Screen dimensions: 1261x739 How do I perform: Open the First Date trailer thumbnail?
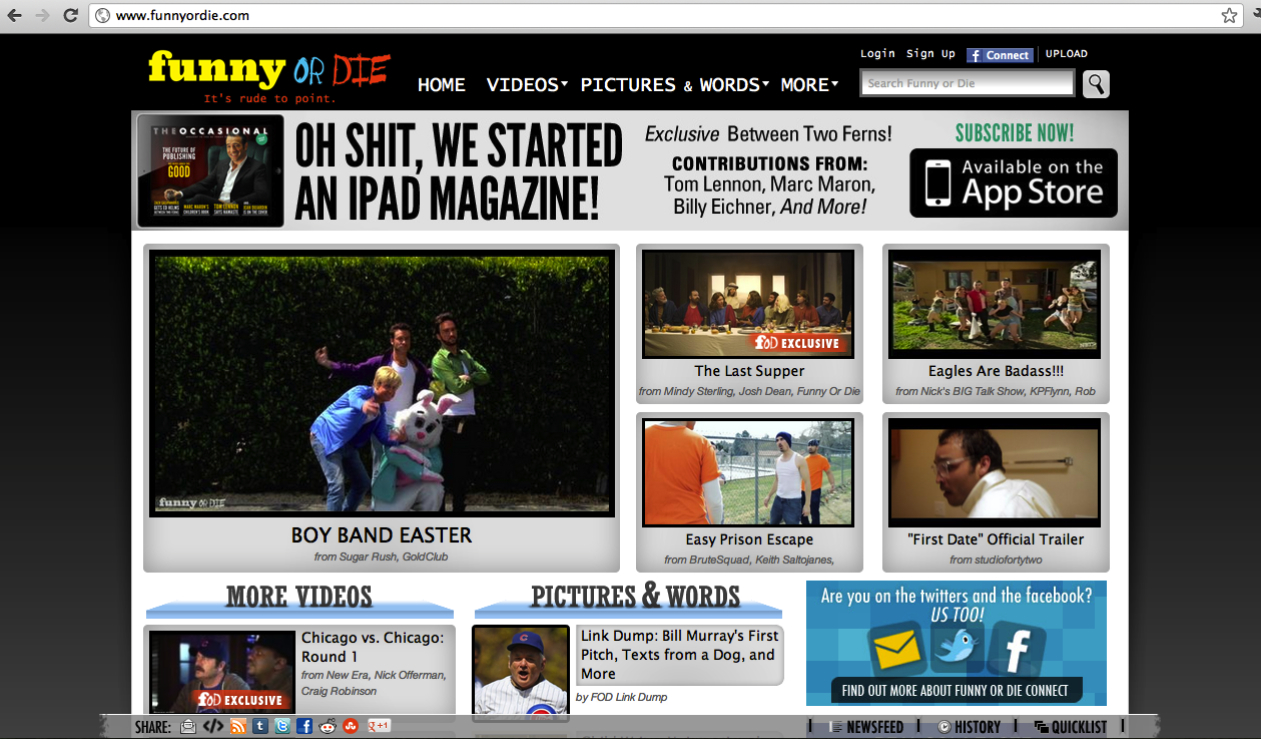point(995,472)
